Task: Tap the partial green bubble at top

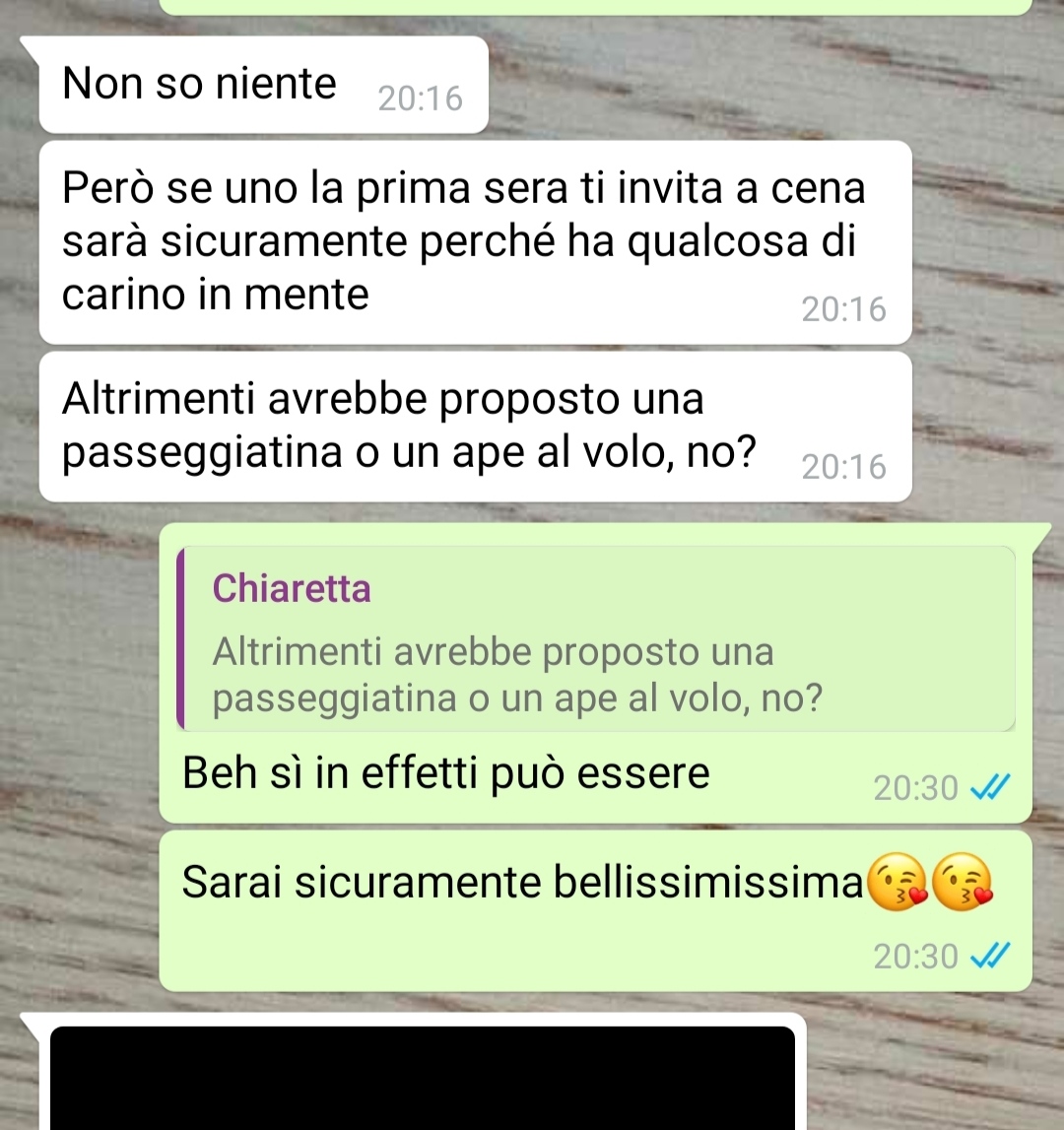Action: click(x=595, y=7)
